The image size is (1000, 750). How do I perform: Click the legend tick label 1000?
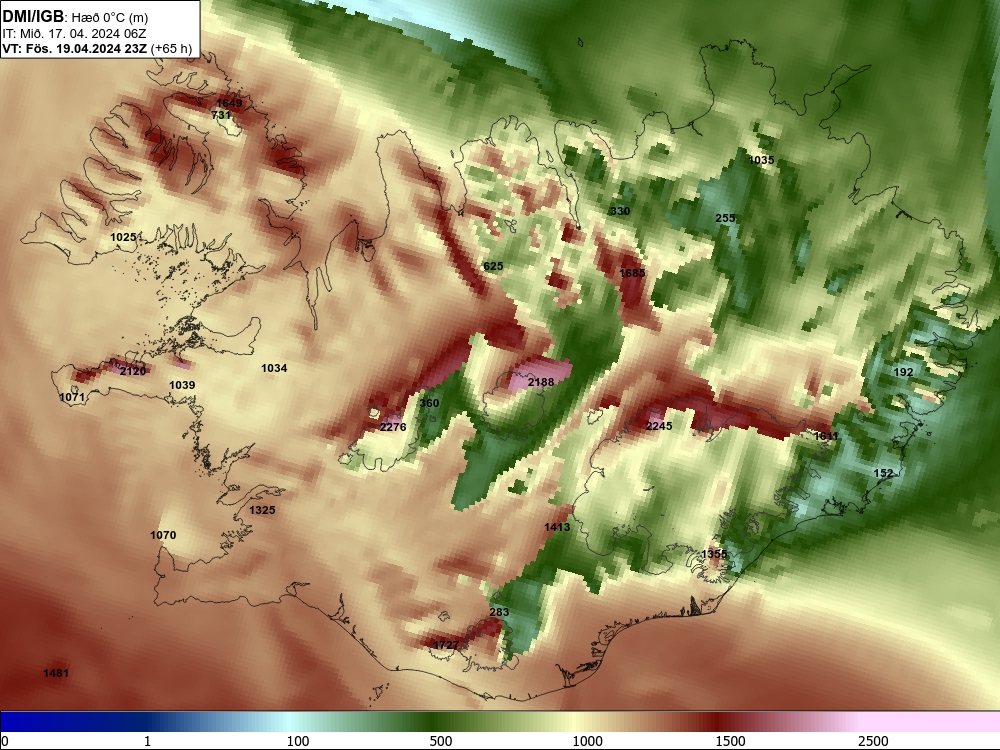tap(587, 741)
